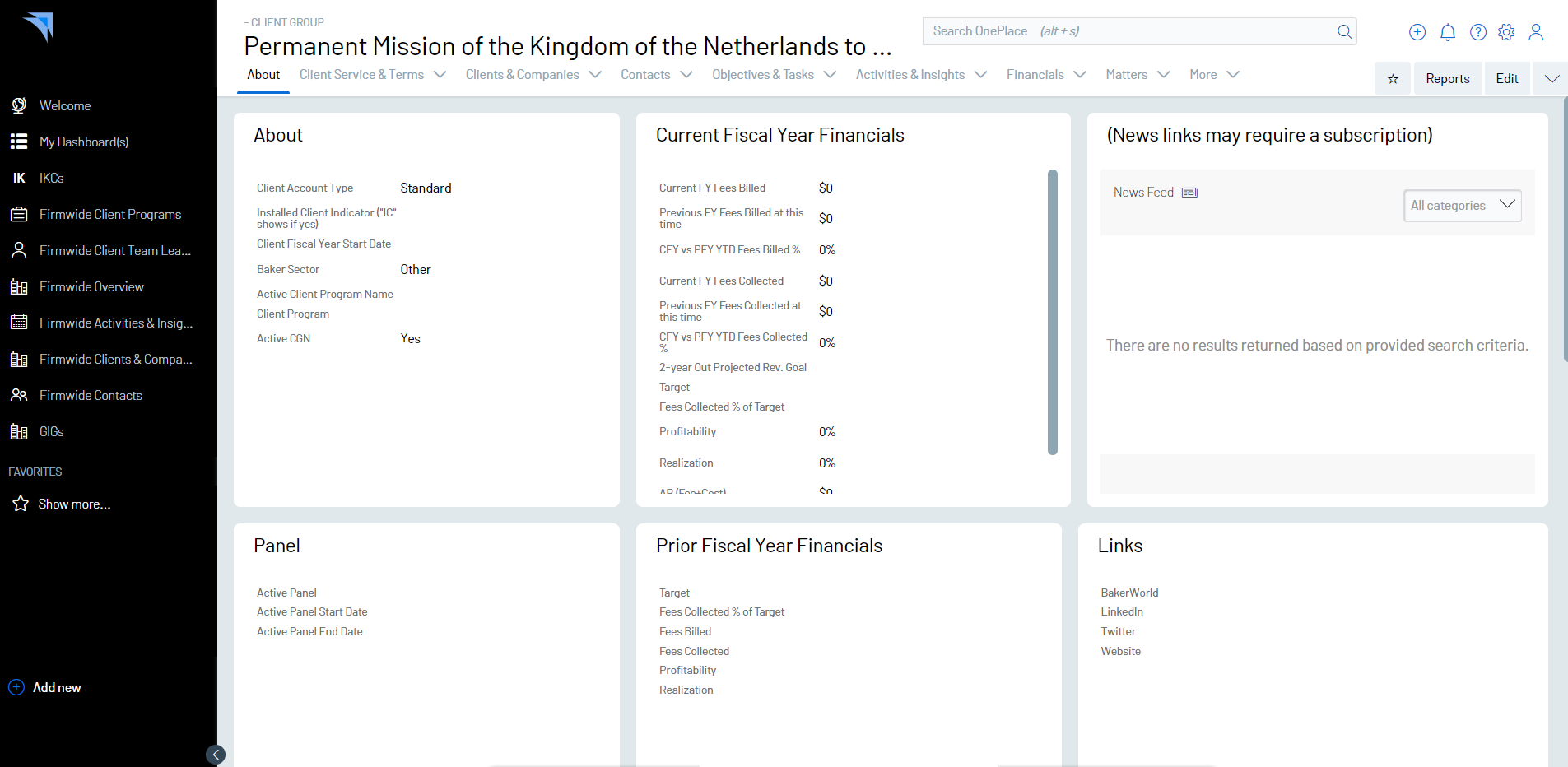Screen dimensions: 1568x767
Task: Open the help question mark icon
Action: pos(1478,32)
